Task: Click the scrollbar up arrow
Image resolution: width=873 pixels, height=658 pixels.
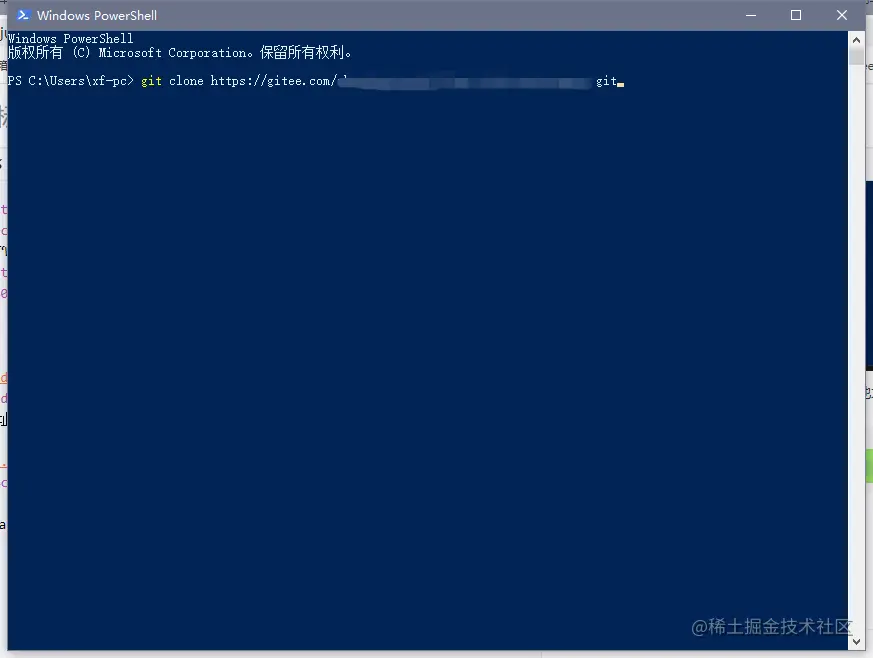Action: (856, 40)
